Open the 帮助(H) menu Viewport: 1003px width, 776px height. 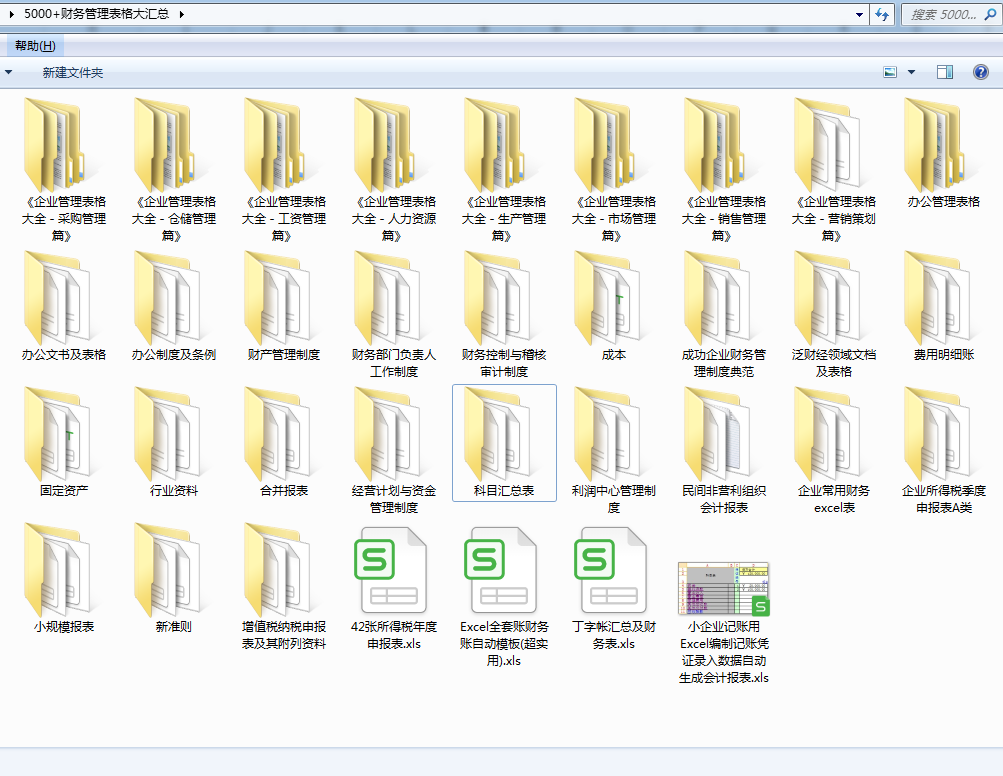pos(35,46)
